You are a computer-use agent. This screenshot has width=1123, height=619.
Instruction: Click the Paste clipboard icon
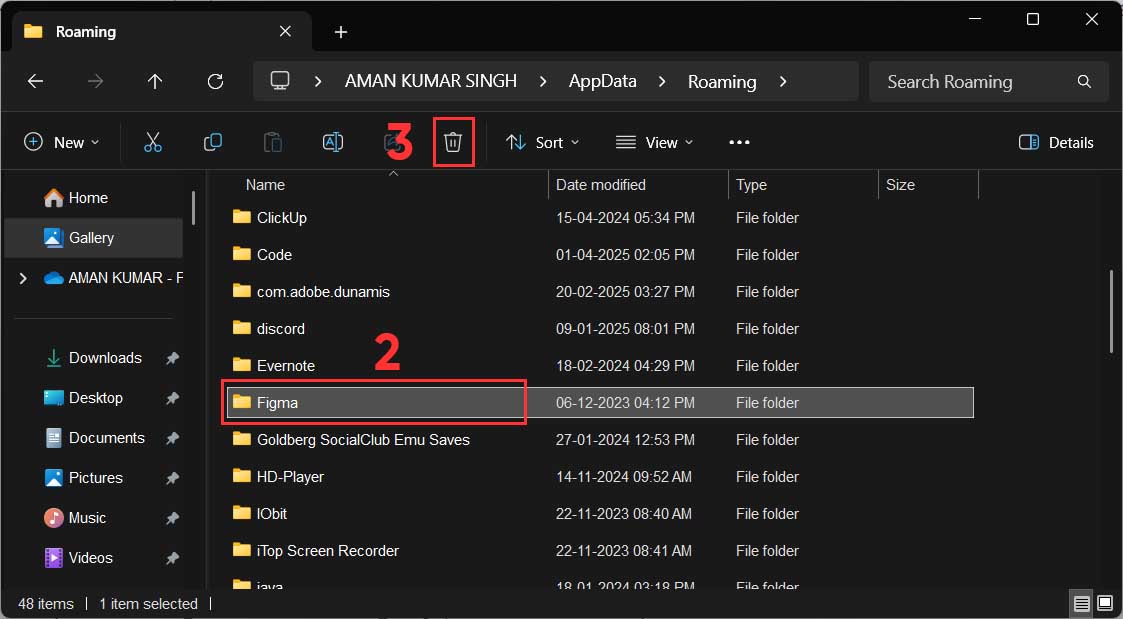273,142
